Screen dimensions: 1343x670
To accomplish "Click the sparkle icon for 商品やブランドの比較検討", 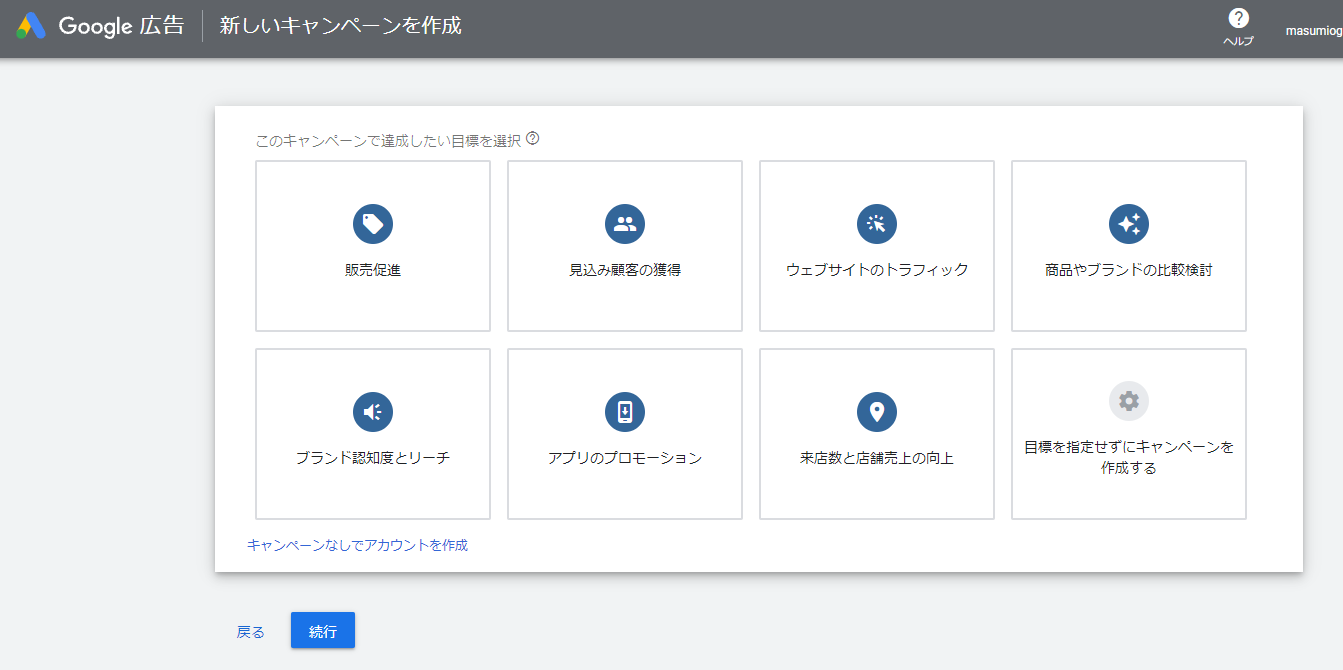I will tap(1129, 224).
